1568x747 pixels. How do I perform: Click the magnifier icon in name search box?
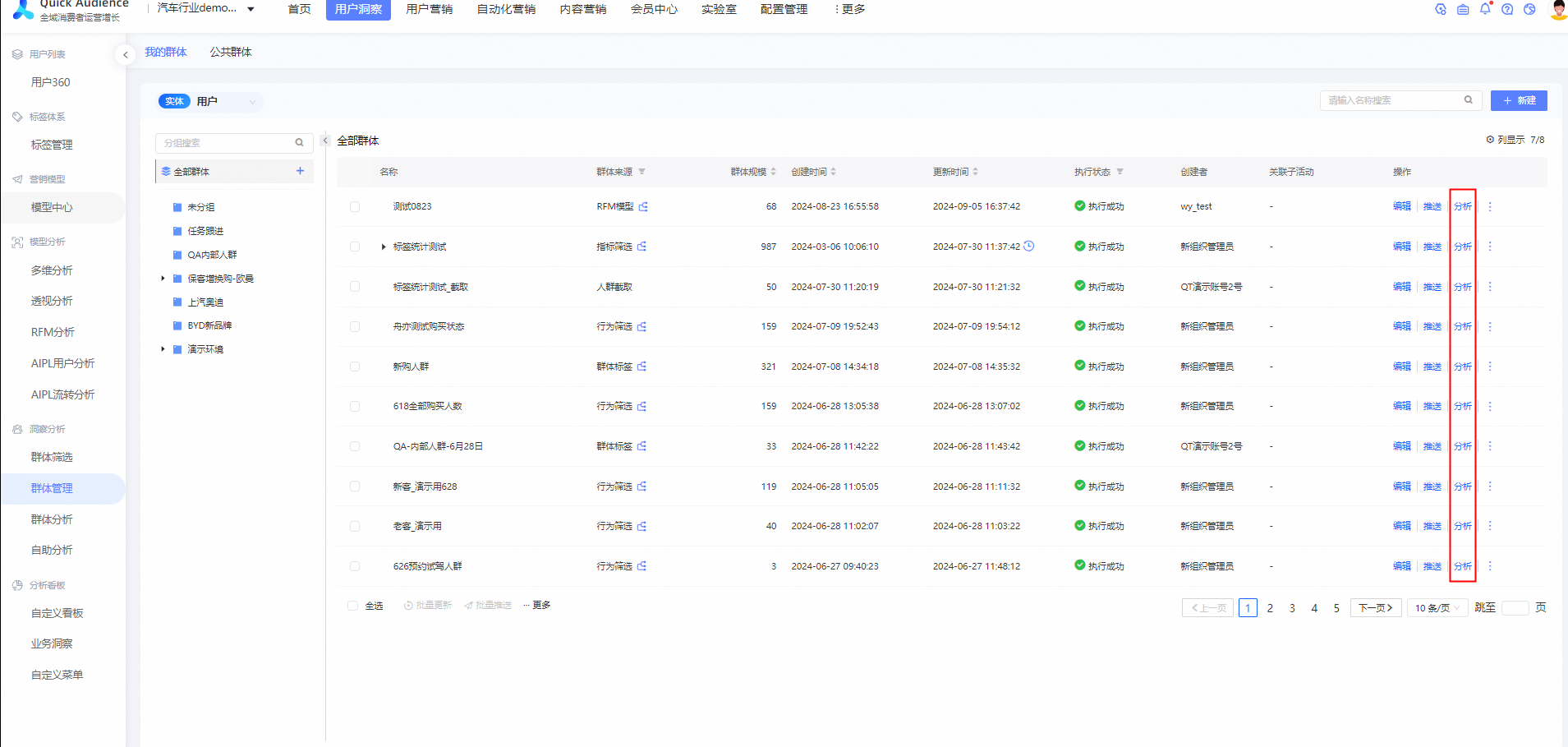point(1468,100)
